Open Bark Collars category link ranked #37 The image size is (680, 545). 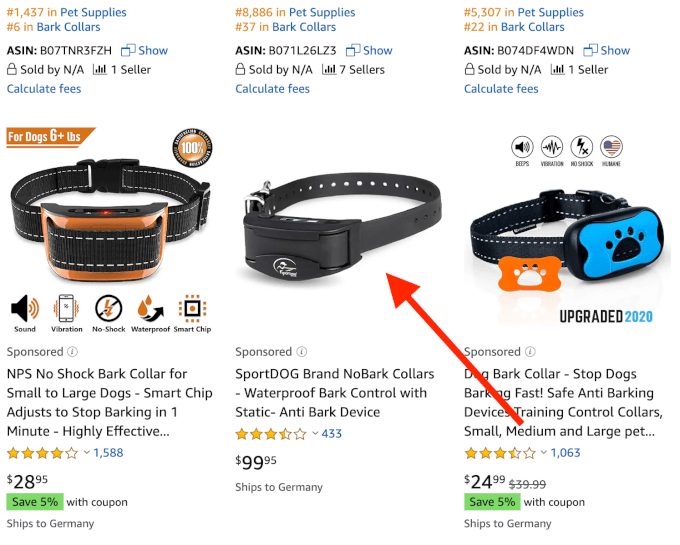coord(304,27)
